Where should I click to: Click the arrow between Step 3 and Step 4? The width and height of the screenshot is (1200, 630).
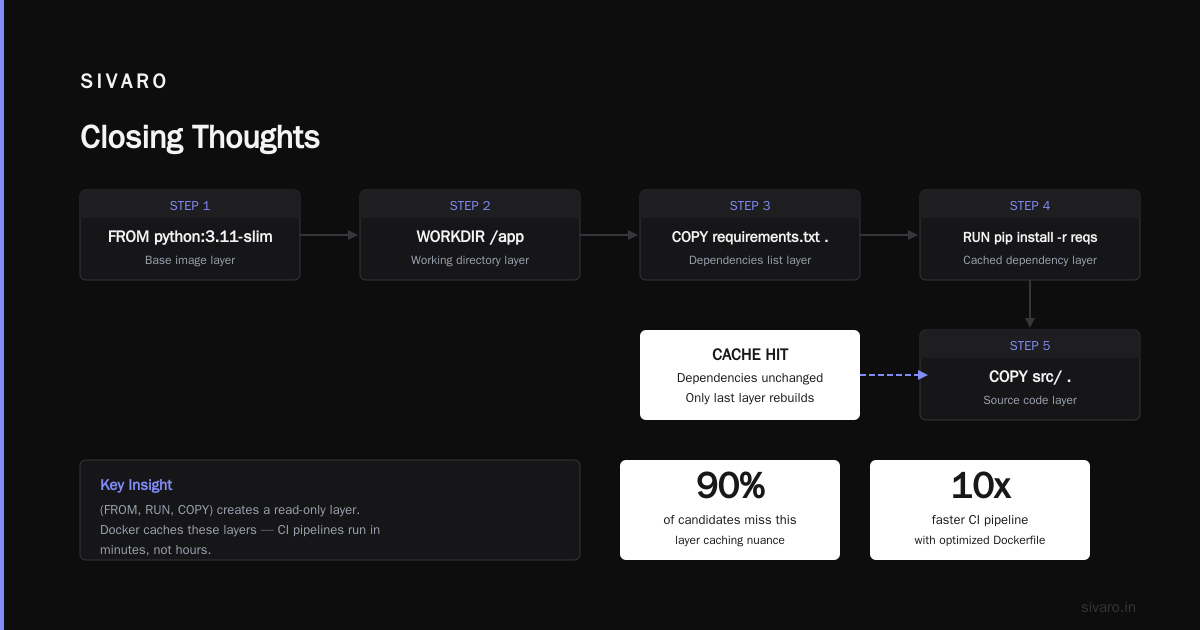pos(890,235)
